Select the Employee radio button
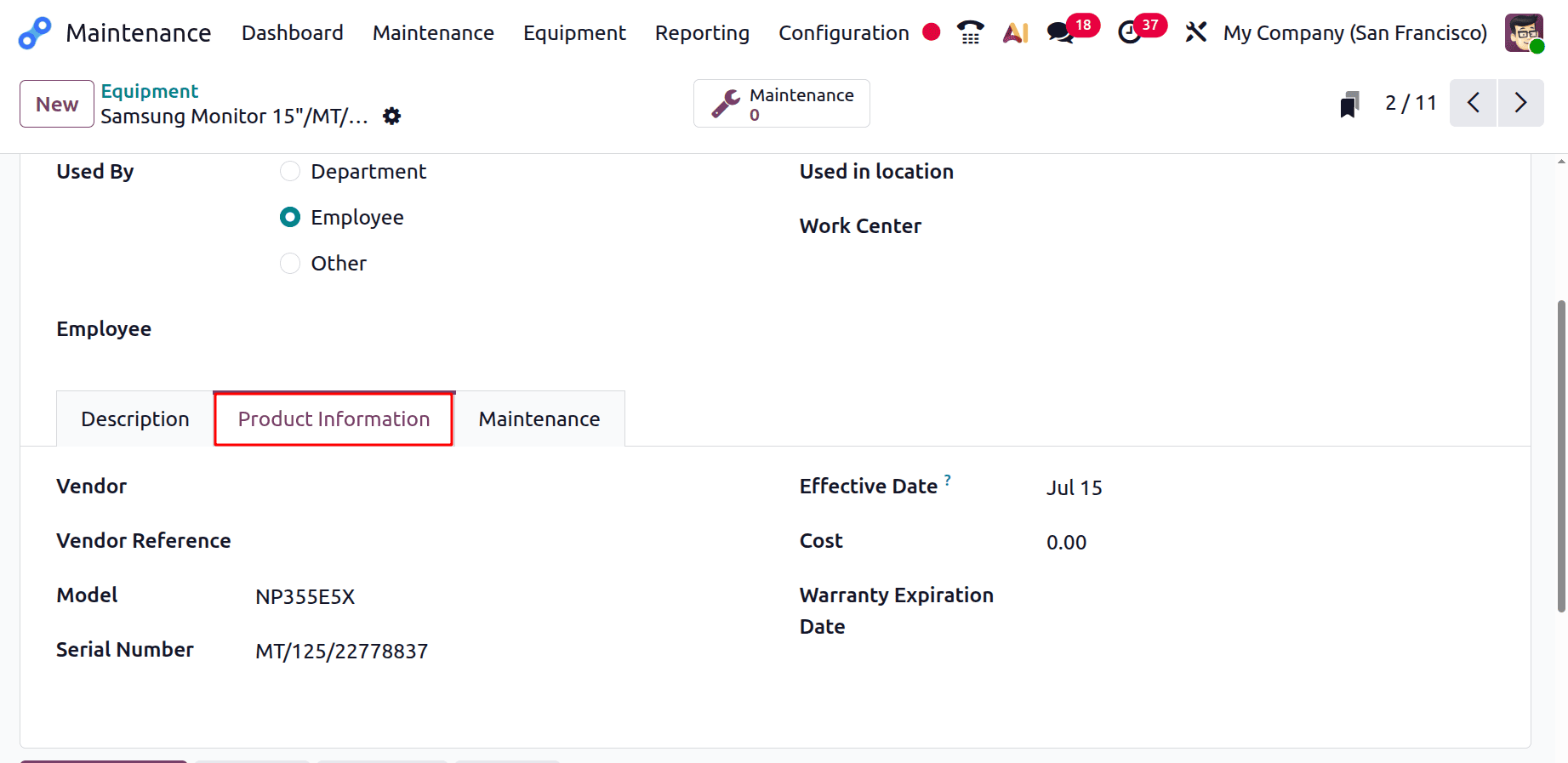 tap(290, 217)
